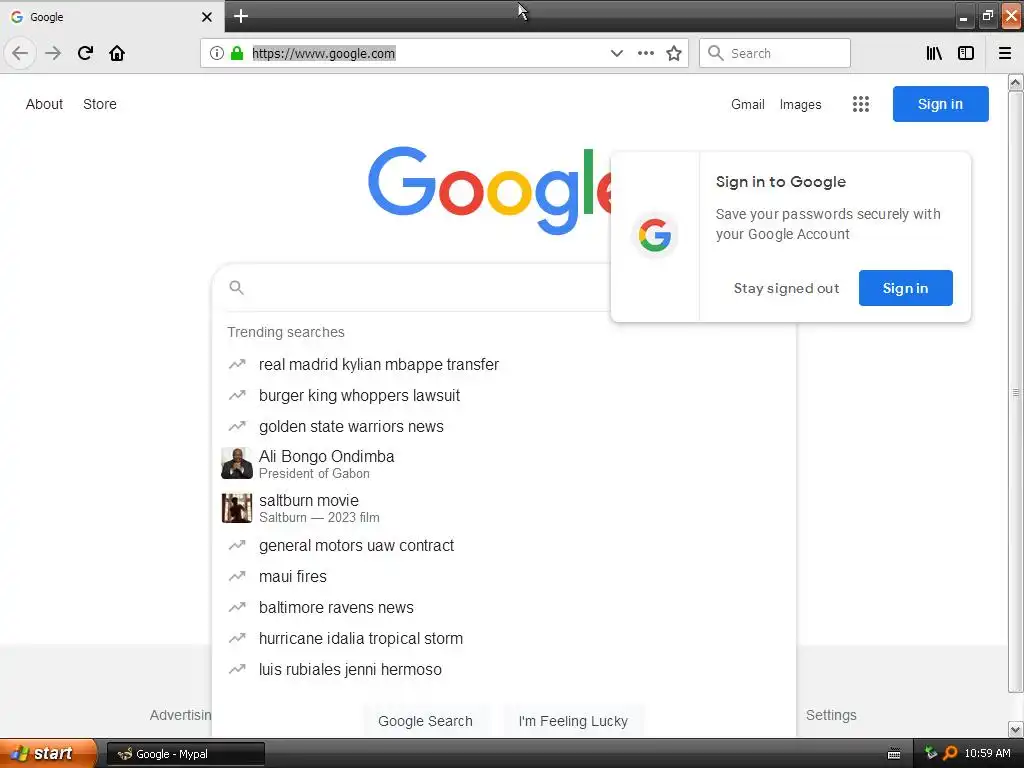The width and height of the screenshot is (1024, 768).
Task: Open the home page via house icon
Action: coord(117,53)
